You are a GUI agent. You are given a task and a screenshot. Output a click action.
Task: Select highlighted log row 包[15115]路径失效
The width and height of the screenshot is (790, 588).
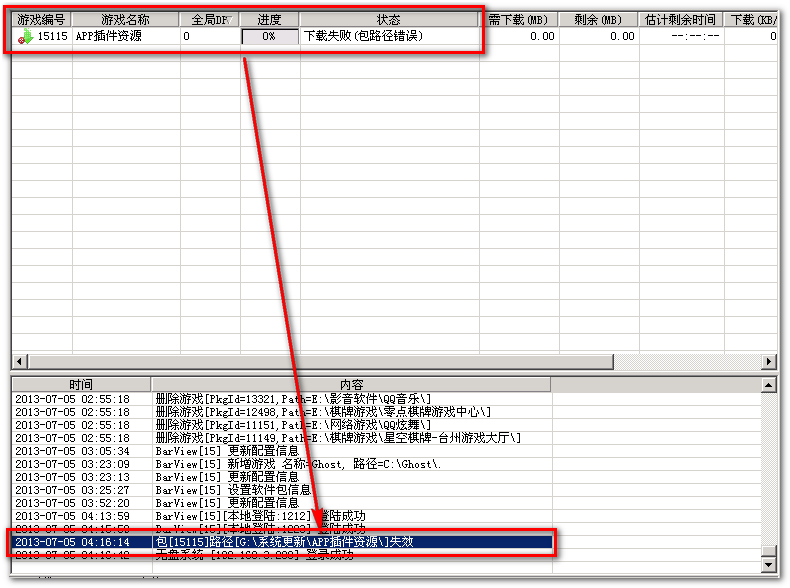pos(282,542)
